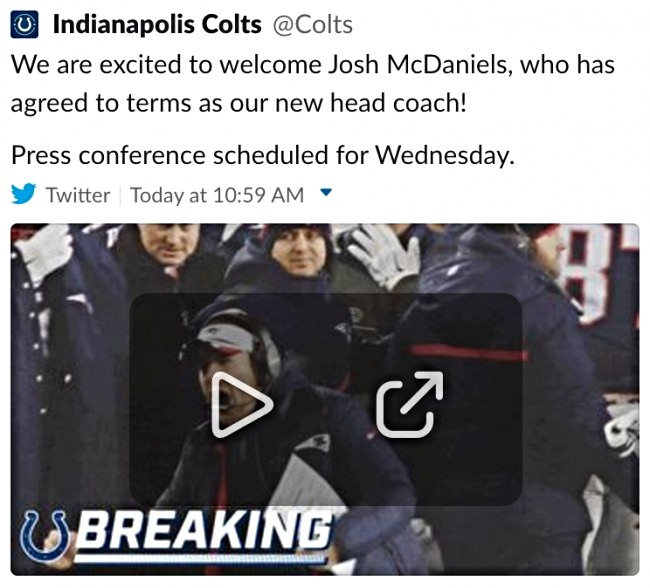Click the smiling fan in the dark beanie
650x588 pixels.
[297, 249]
